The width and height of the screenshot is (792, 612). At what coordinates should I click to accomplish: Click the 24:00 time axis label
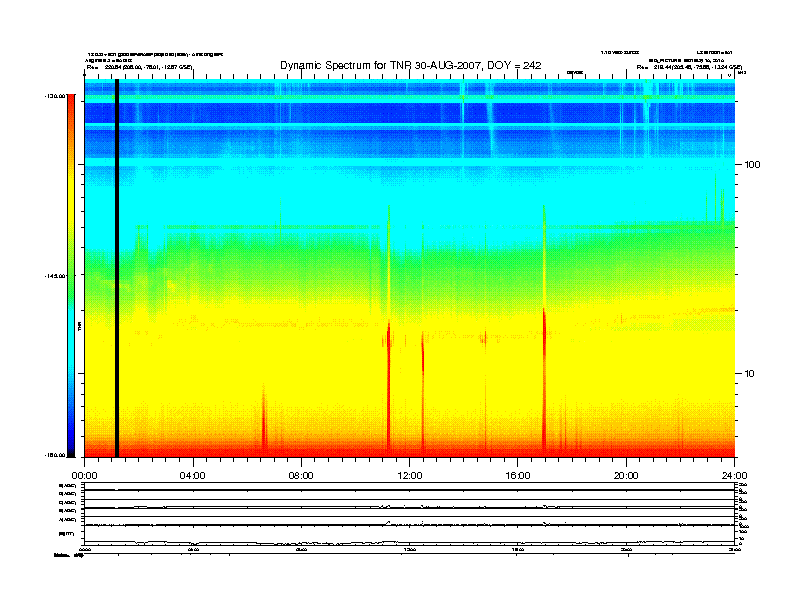(x=734, y=476)
